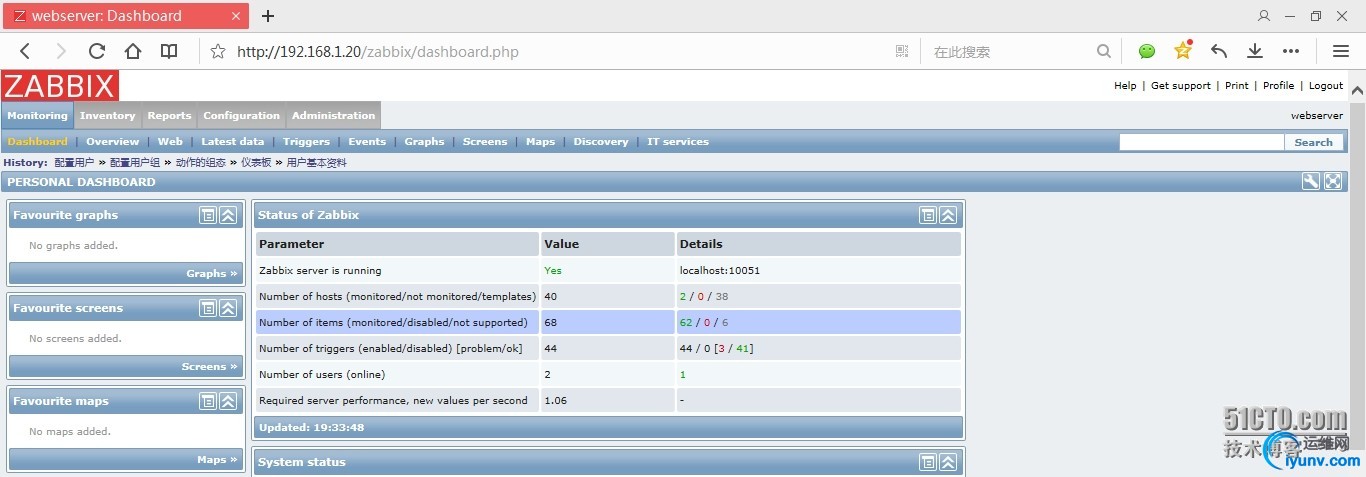This screenshot has width=1366, height=477.
Task: Click the Zabbix Search button
Action: (1313, 142)
